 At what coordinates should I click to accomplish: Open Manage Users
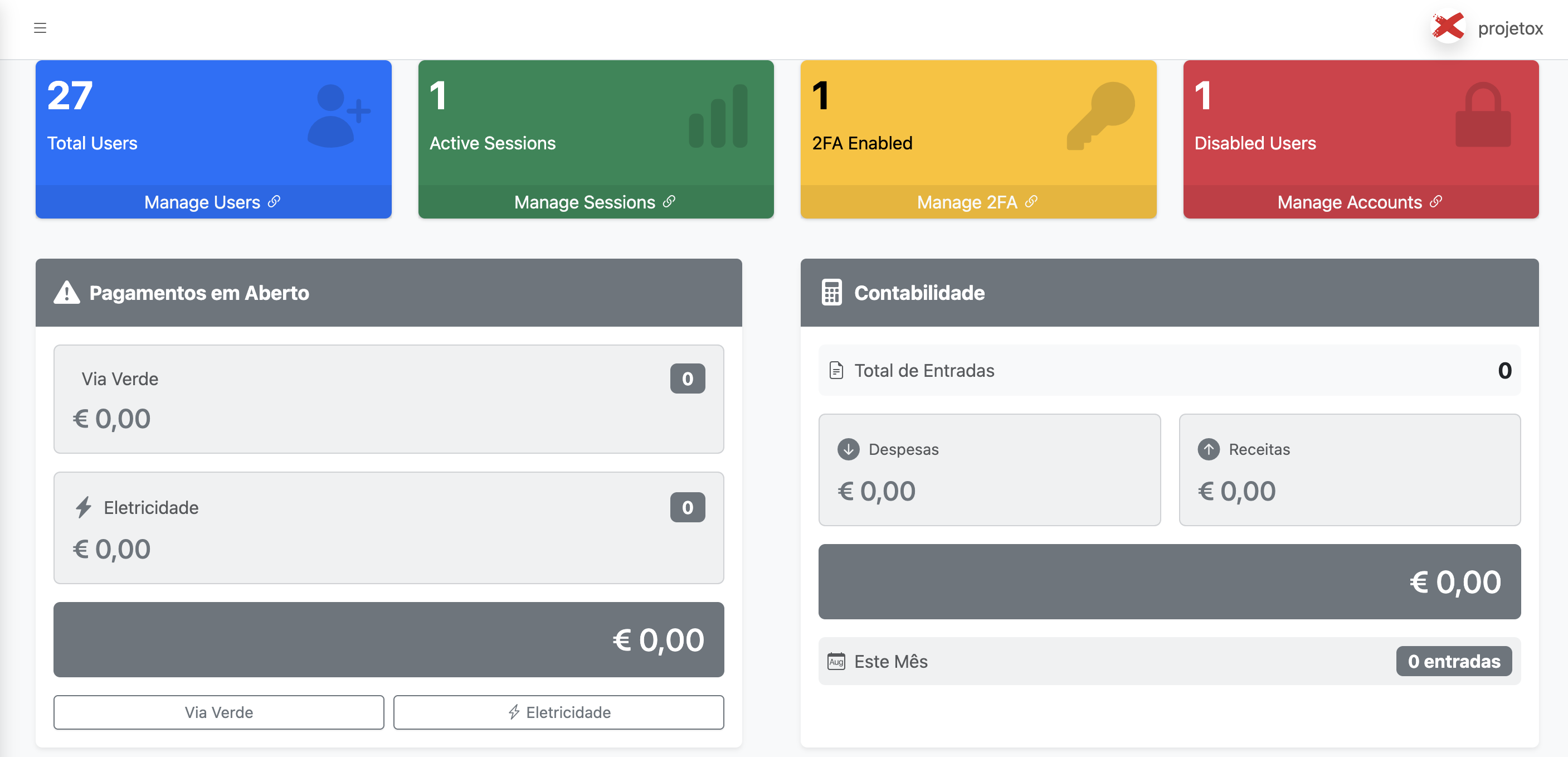pyautogui.click(x=212, y=202)
